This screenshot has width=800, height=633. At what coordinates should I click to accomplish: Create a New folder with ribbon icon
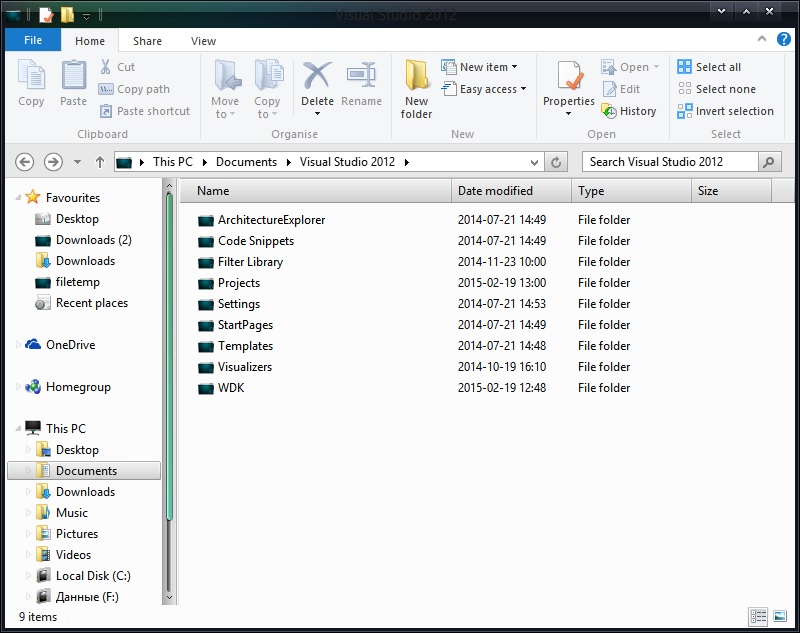pyautogui.click(x=416, y=75)
